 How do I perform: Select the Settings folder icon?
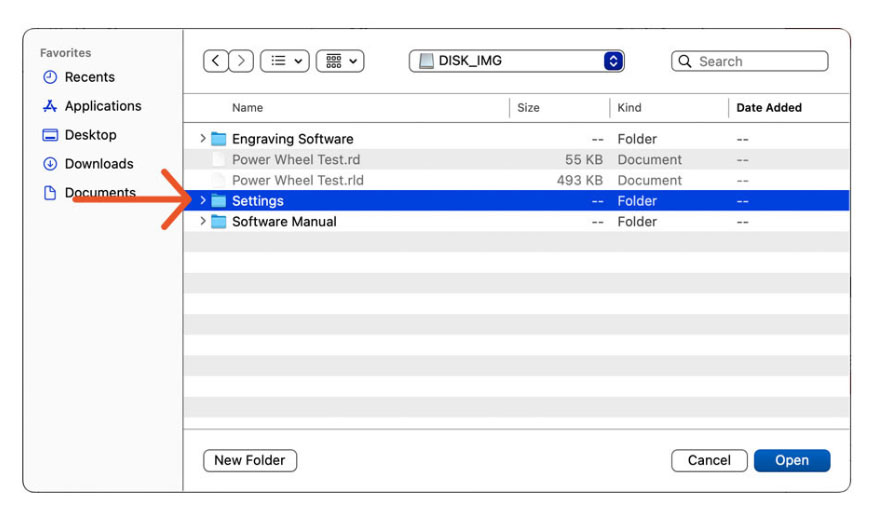tap(219, 201)
